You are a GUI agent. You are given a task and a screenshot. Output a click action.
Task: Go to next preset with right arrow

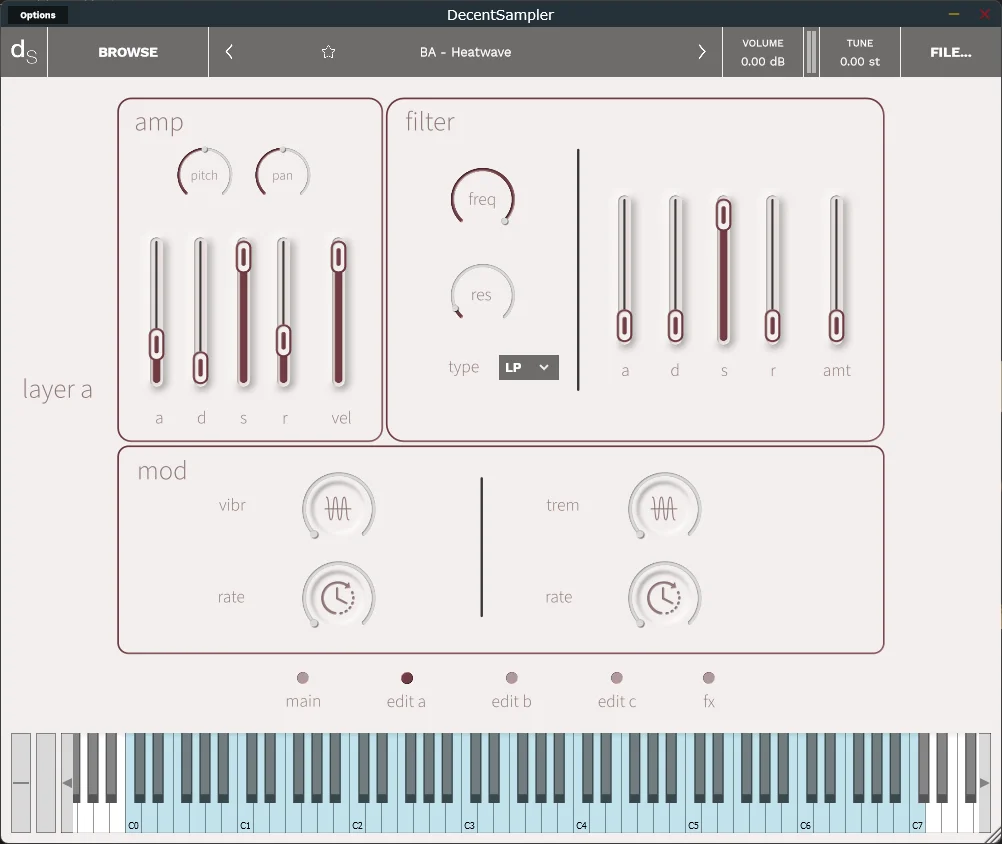[702, 52]
